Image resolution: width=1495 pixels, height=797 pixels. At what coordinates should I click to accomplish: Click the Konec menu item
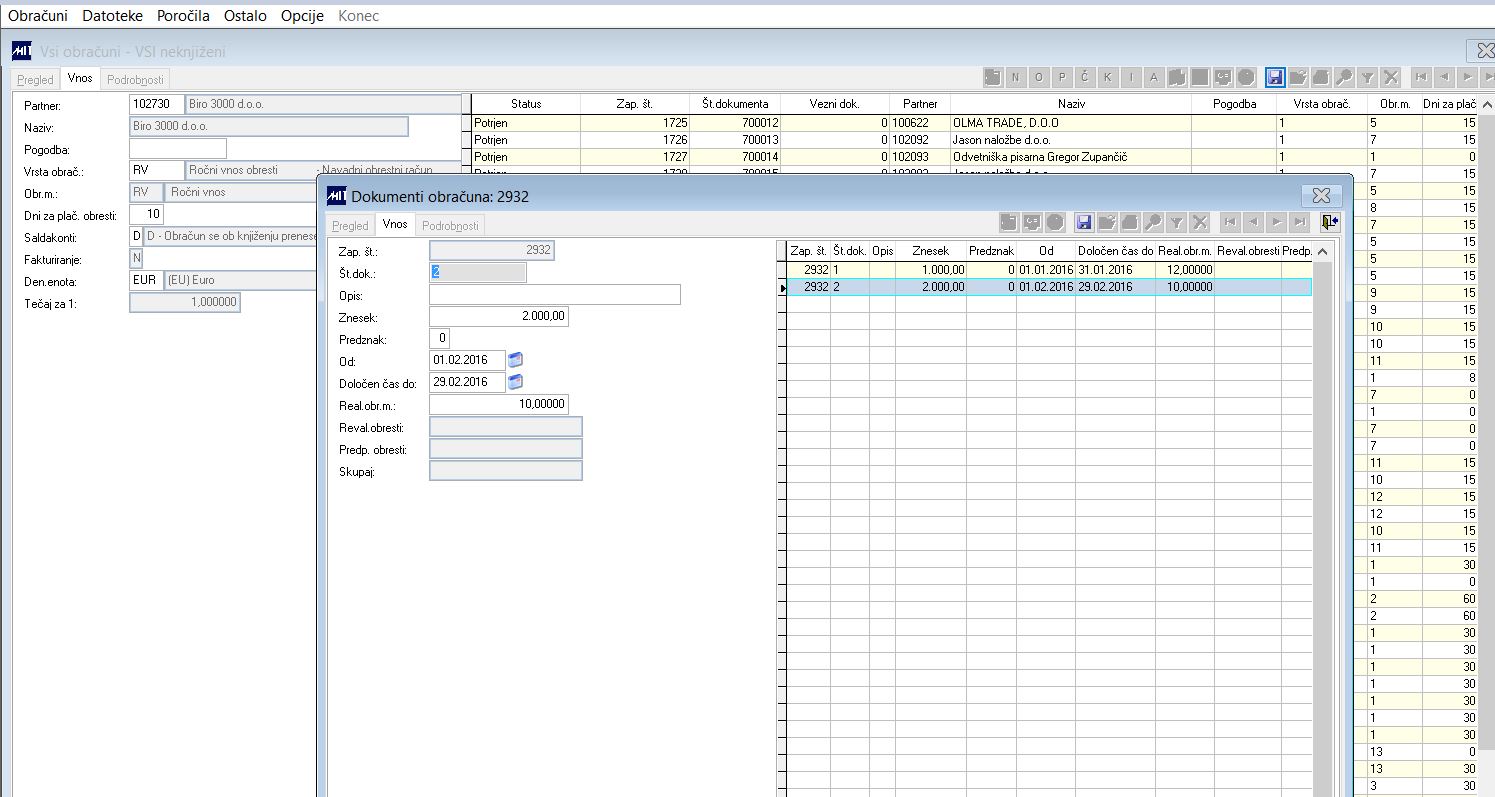pos(359,16)
